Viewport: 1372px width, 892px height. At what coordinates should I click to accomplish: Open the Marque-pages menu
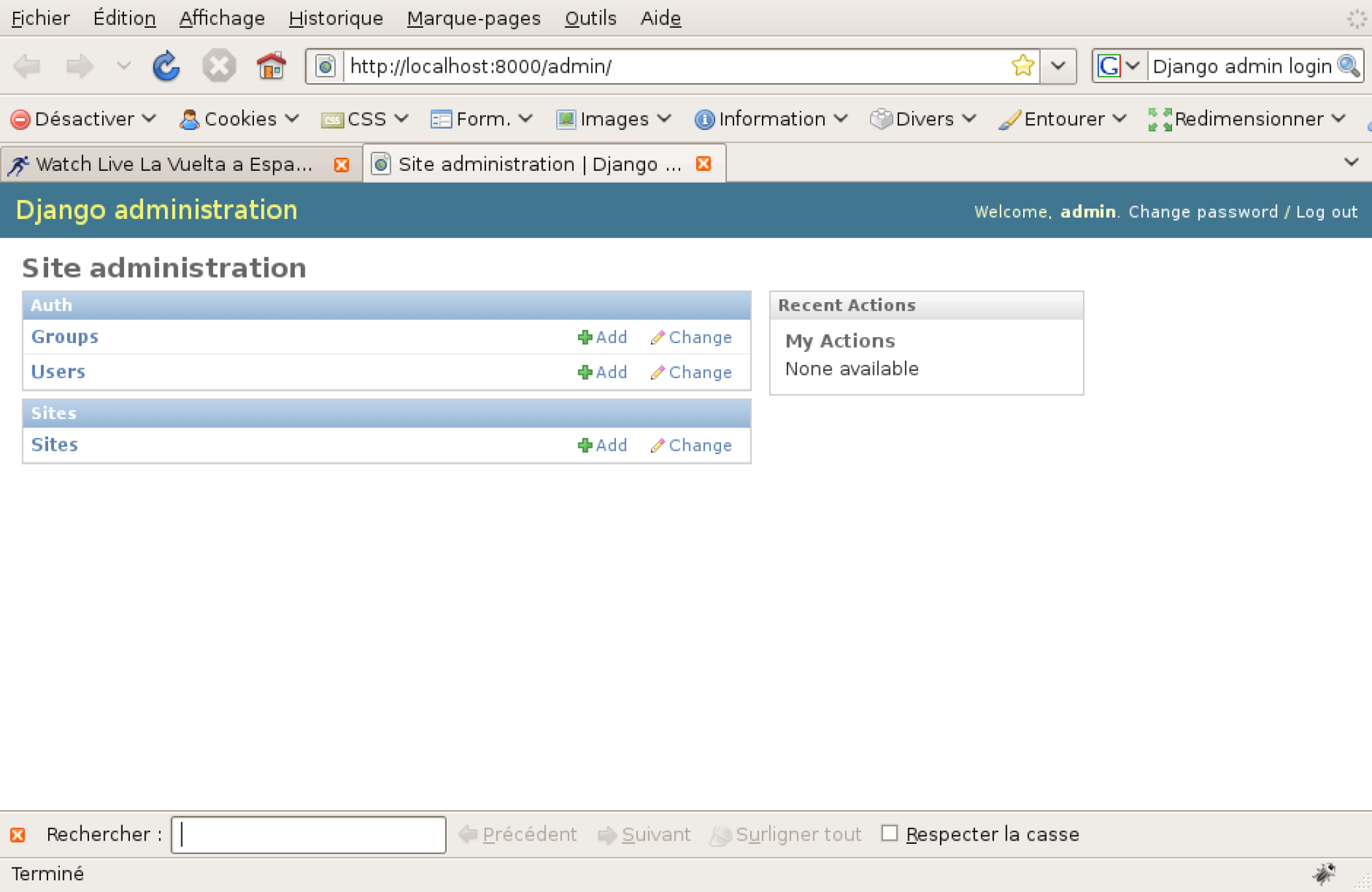point(474,18)
